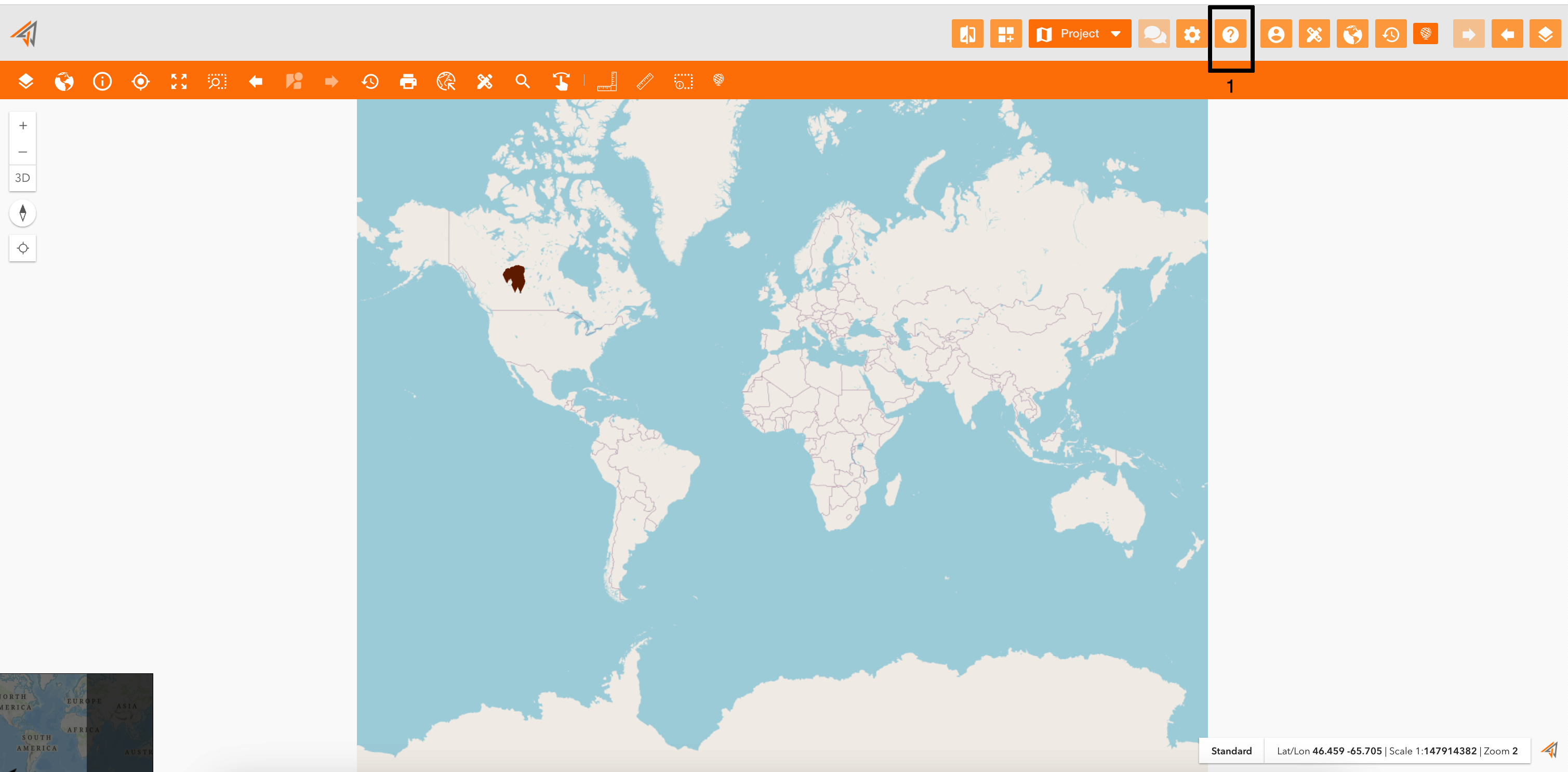The width and height of the screenshot is (1568, 772).
Task: Click the back arrow in orange toolbar
Action: 256,81
